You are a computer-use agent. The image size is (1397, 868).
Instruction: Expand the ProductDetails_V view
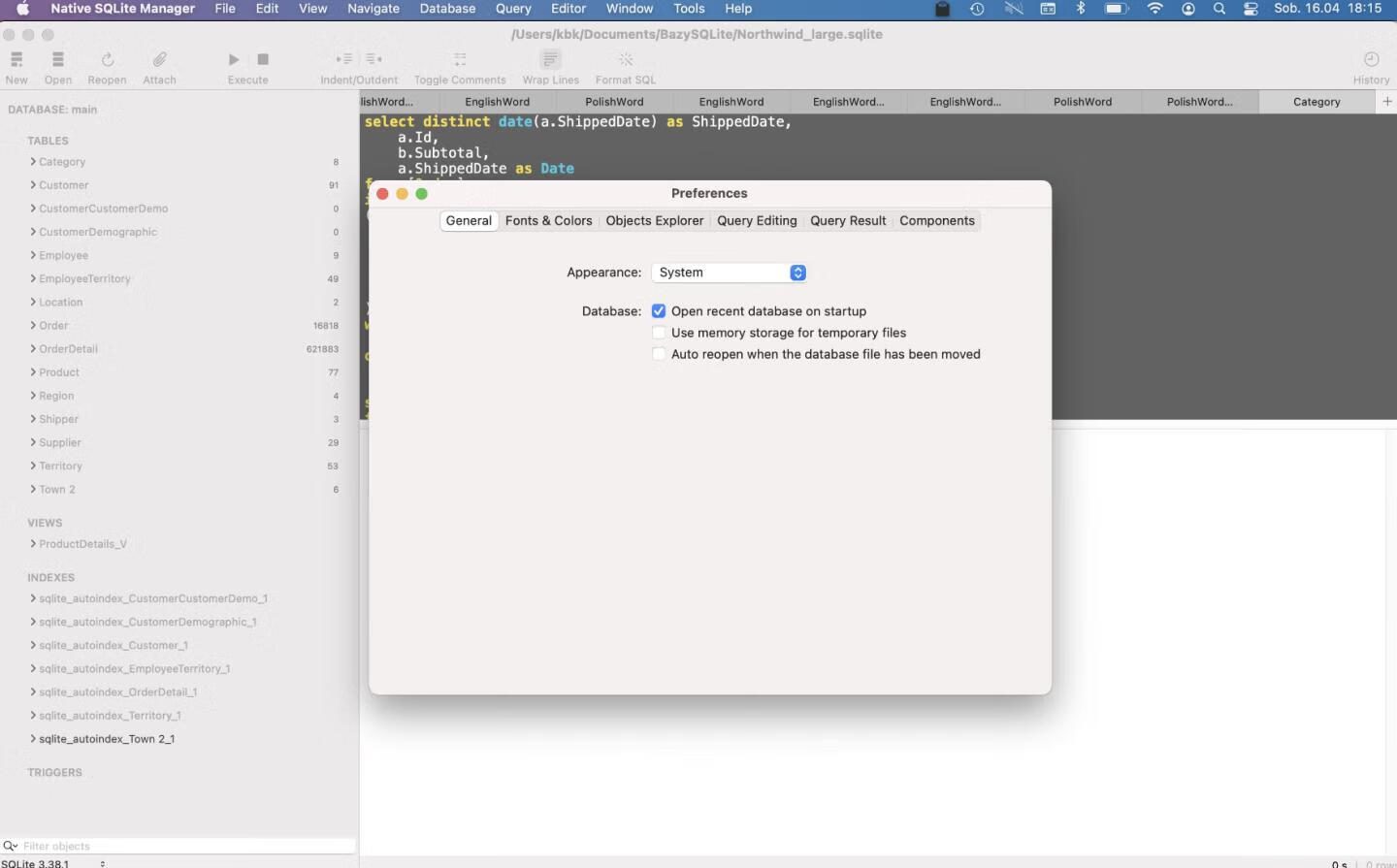click(33, 544)
